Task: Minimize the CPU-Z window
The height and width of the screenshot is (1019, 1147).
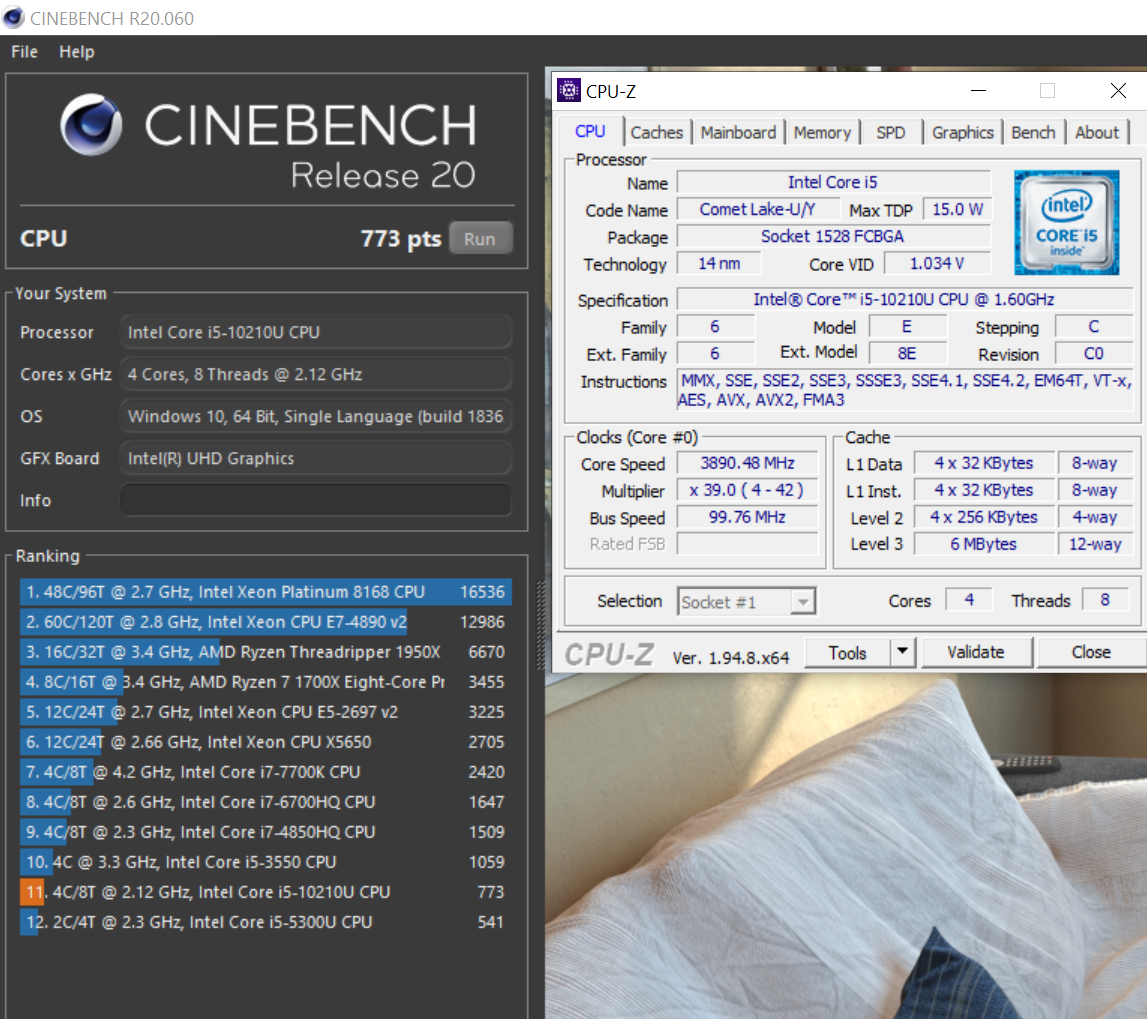Action: tap(978, 91)
